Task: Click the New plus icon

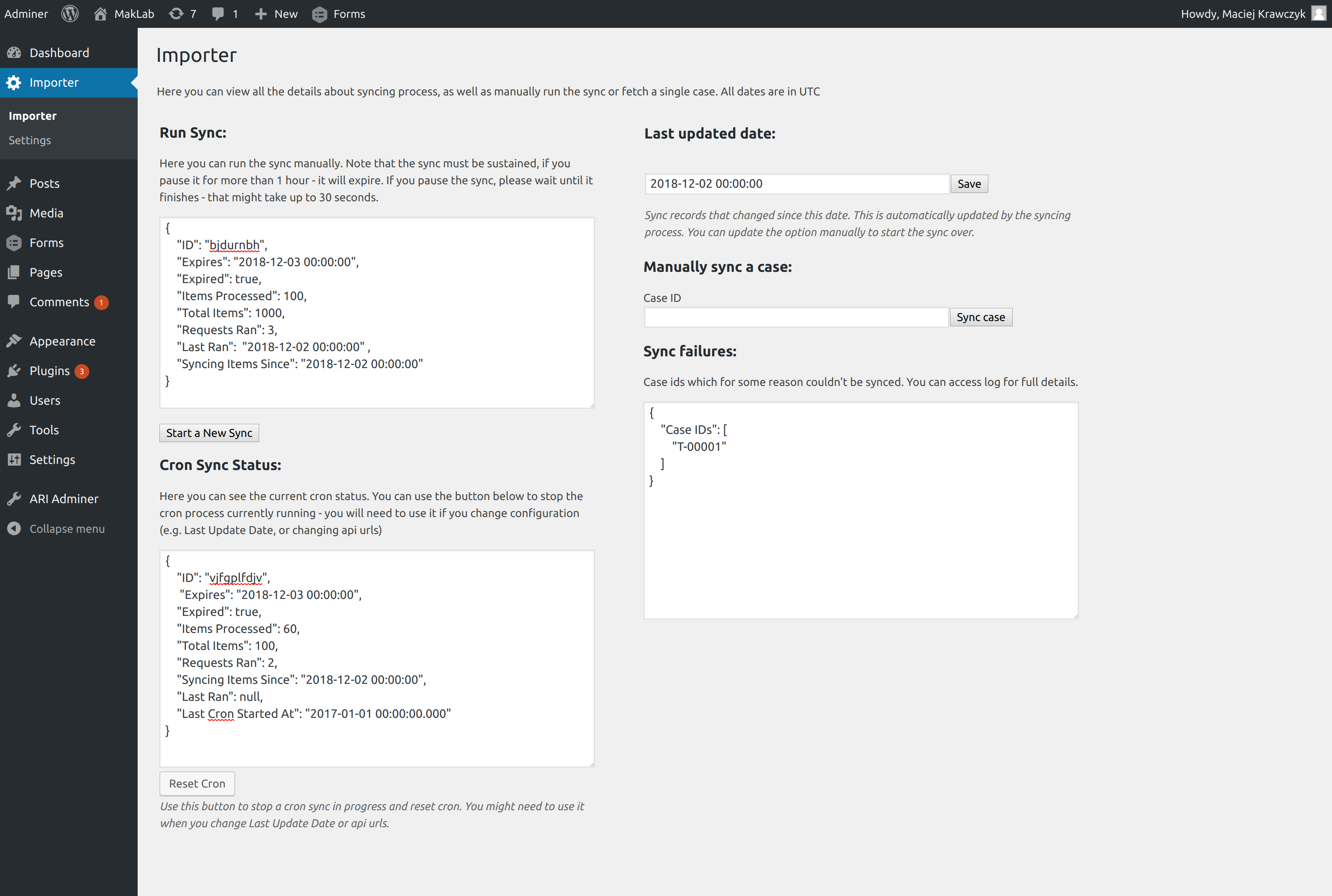Action: [x=260, y=14]
